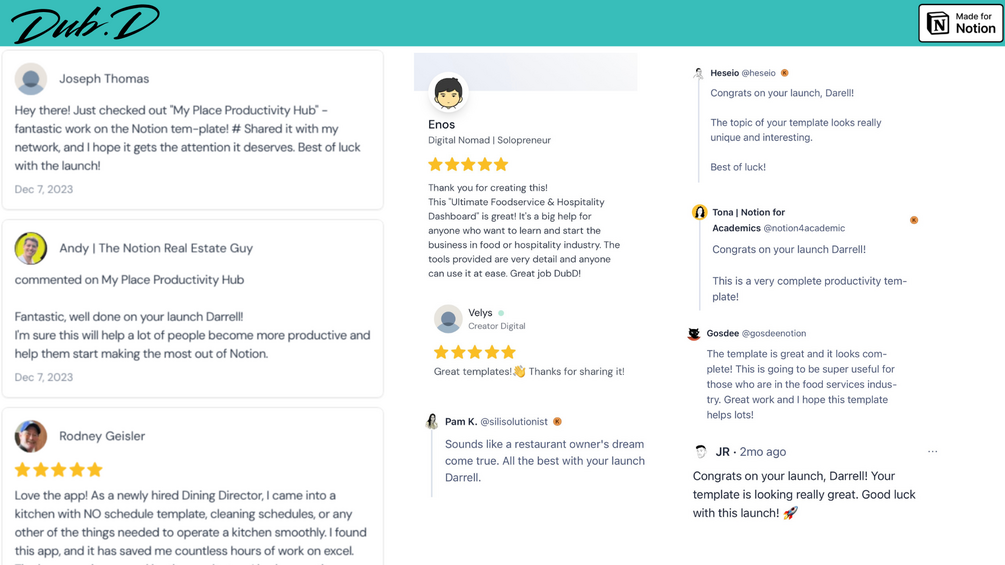Click Tona's yellow circular avatar
This screenshot has width=1005, height=565.
pyautogui.click(x=699, y=212)
